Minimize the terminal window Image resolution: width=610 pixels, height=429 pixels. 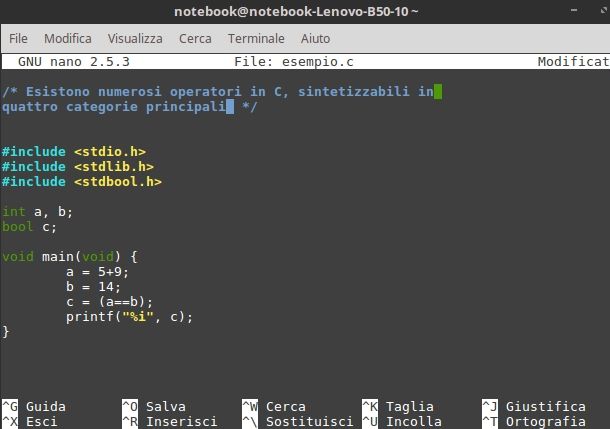point(574,11)
